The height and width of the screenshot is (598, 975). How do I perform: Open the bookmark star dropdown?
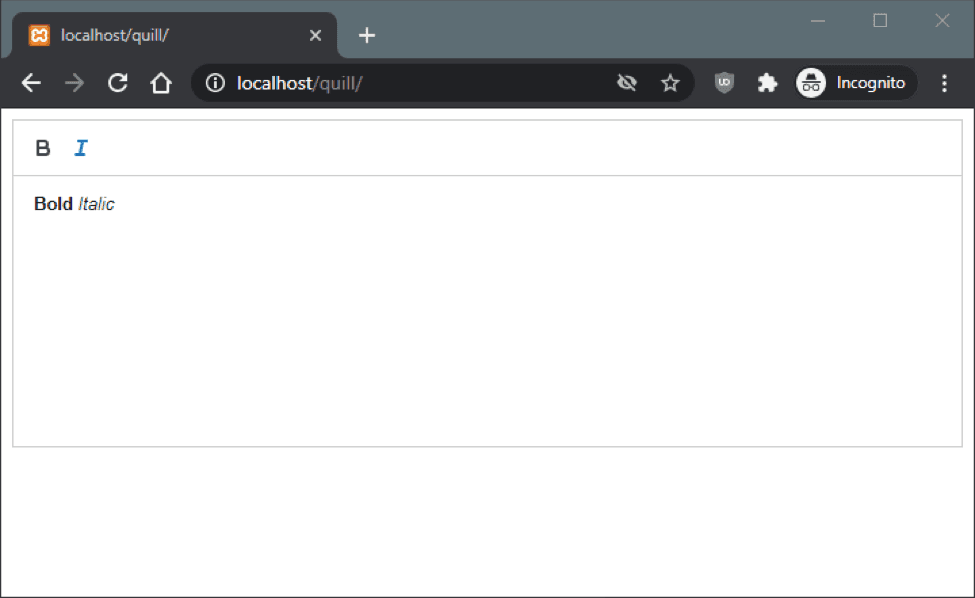[671, 83]
